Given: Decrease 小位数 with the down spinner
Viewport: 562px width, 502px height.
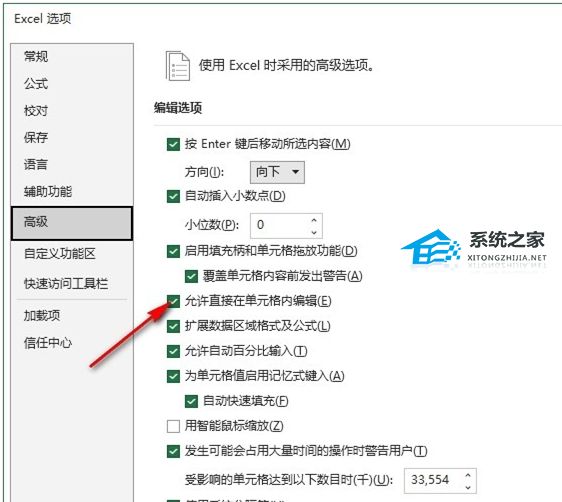Looking at the screenshot, I should coord(314,232).
